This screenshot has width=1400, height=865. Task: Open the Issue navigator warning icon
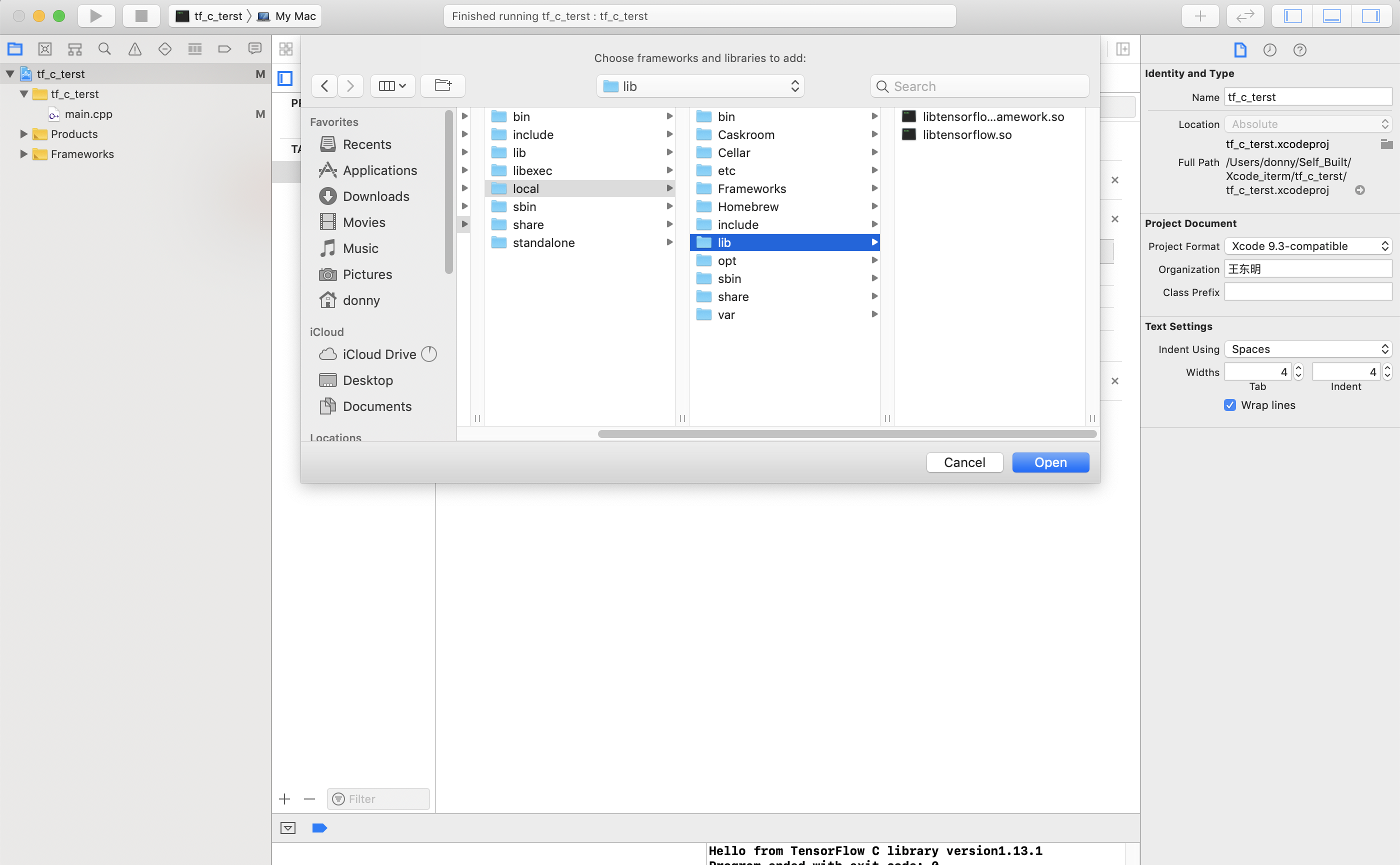[x=134, y=49]
